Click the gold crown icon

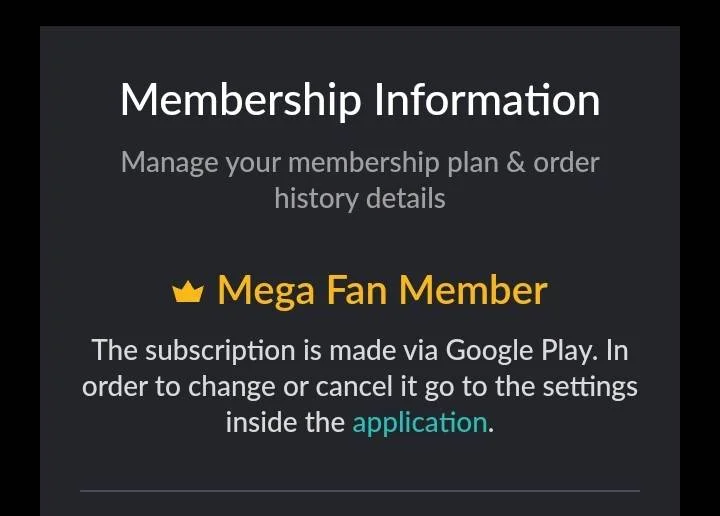(x=188, y=292)
